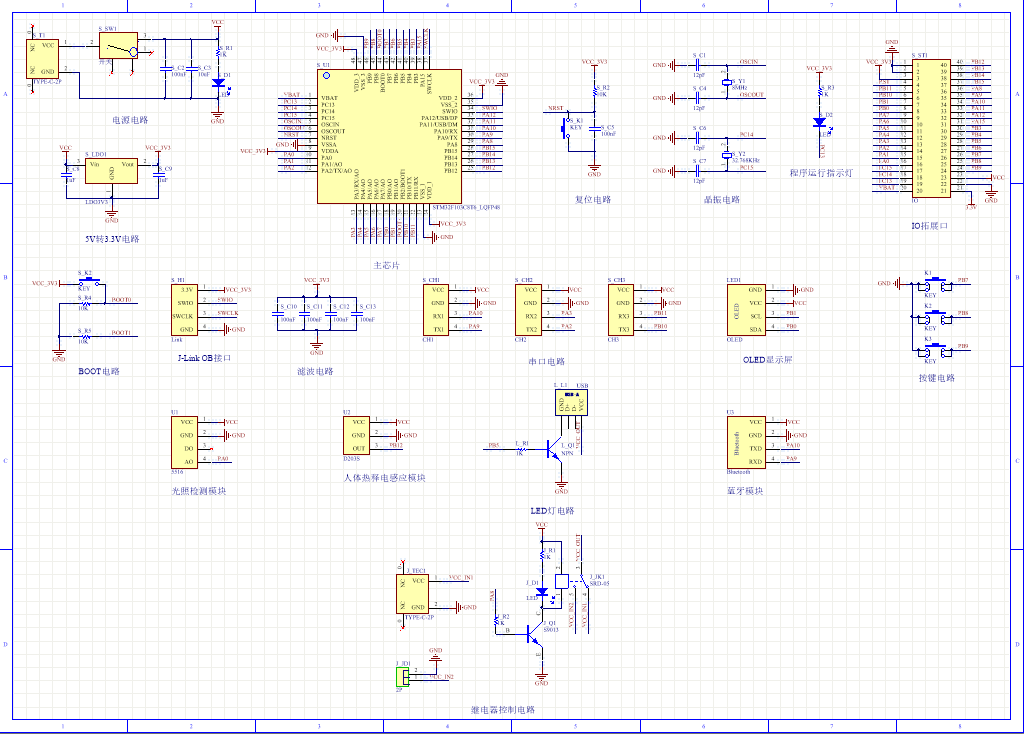Select the STM32F103C8T6 main chip S_U1
Image resolution: width=1024 pixels, height=734 pixels.
coord(389,136)
